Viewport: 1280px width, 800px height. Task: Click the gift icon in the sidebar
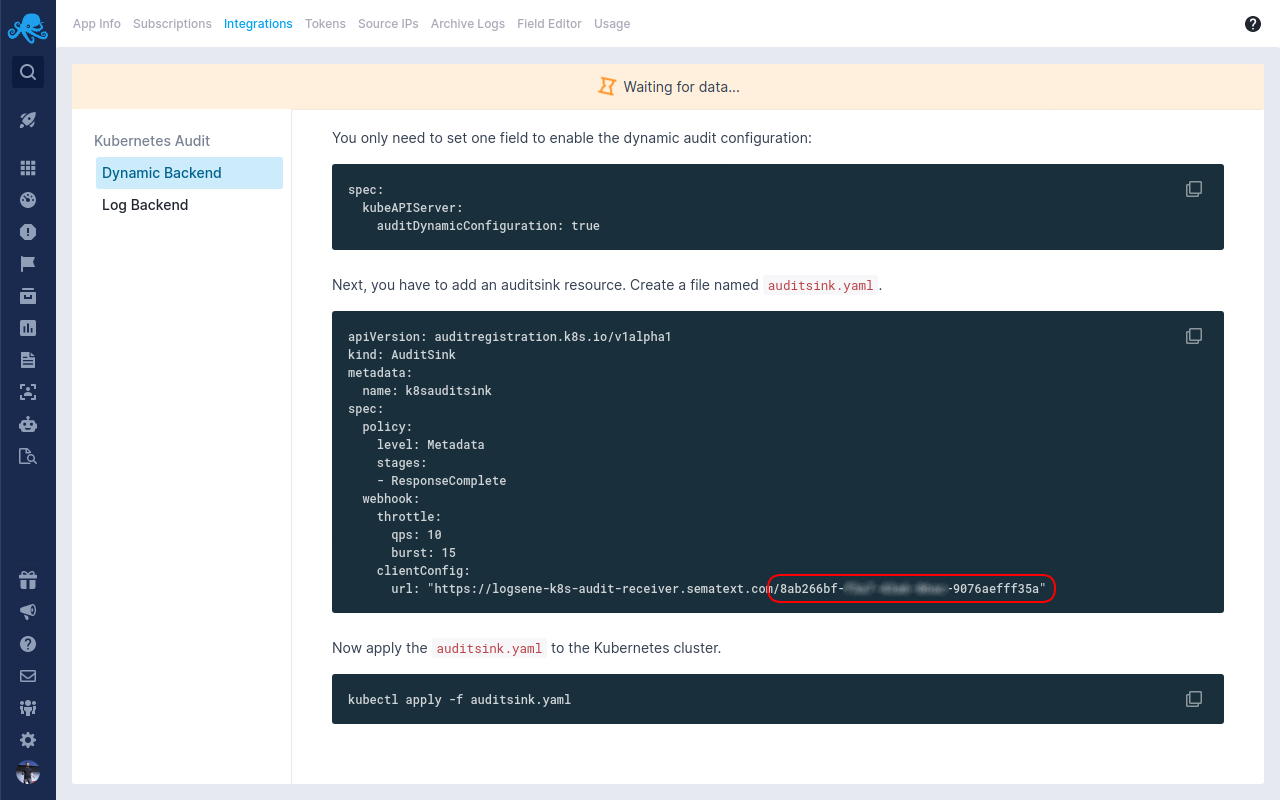coord(28,580)
